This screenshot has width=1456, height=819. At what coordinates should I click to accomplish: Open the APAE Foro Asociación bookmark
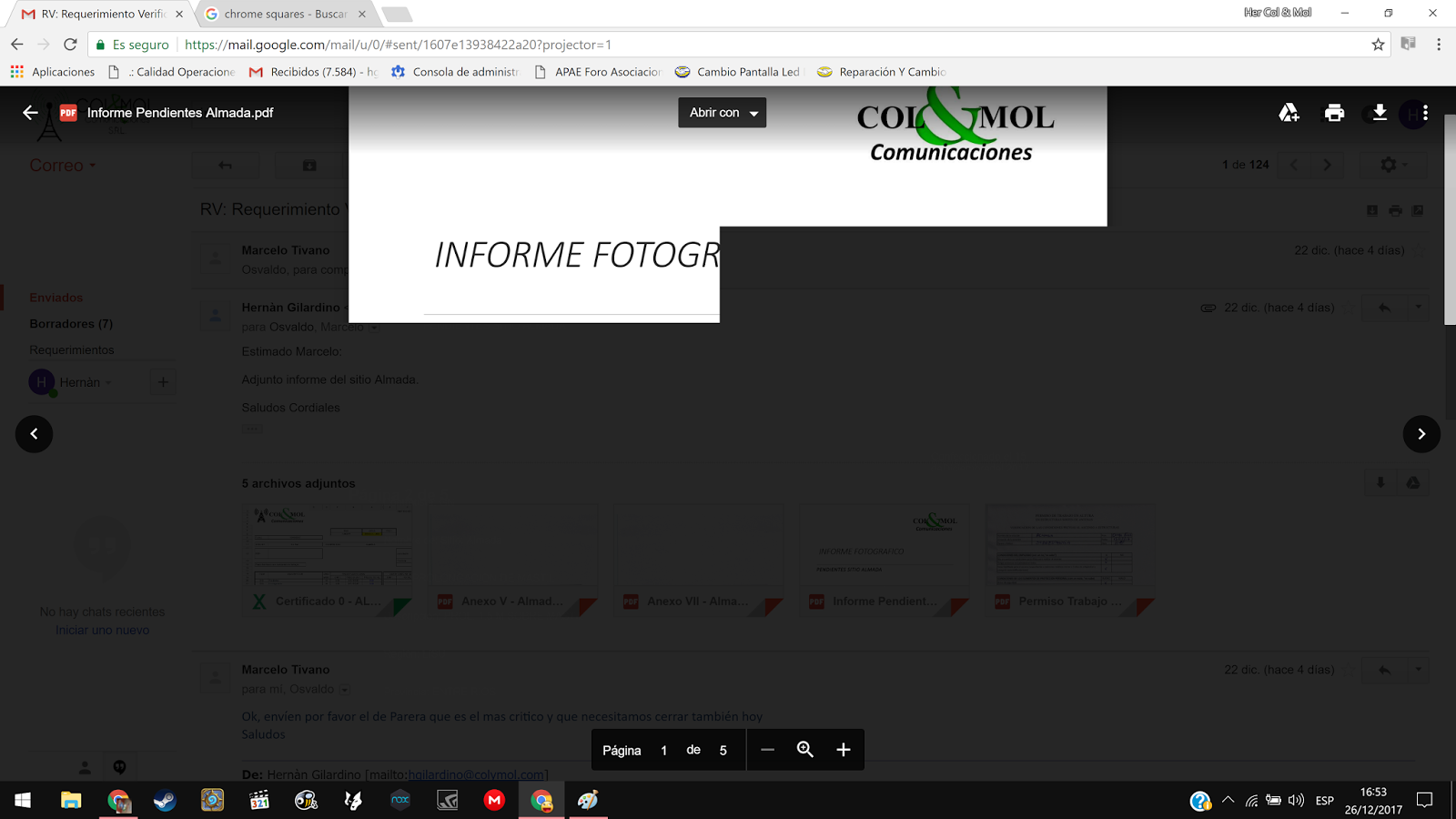[x=598, y=72]
